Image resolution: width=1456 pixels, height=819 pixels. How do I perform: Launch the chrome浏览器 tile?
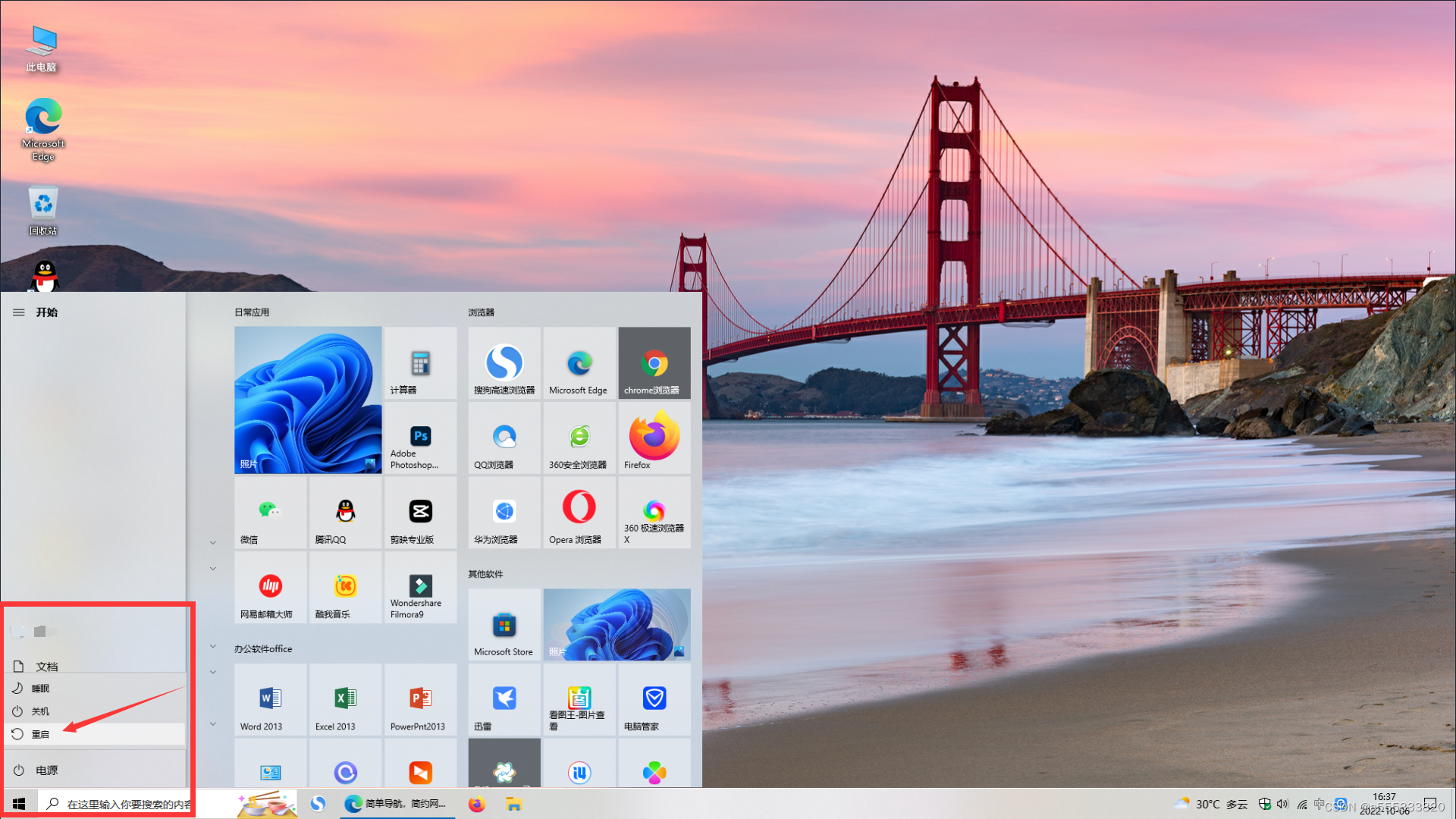point(654,362)
